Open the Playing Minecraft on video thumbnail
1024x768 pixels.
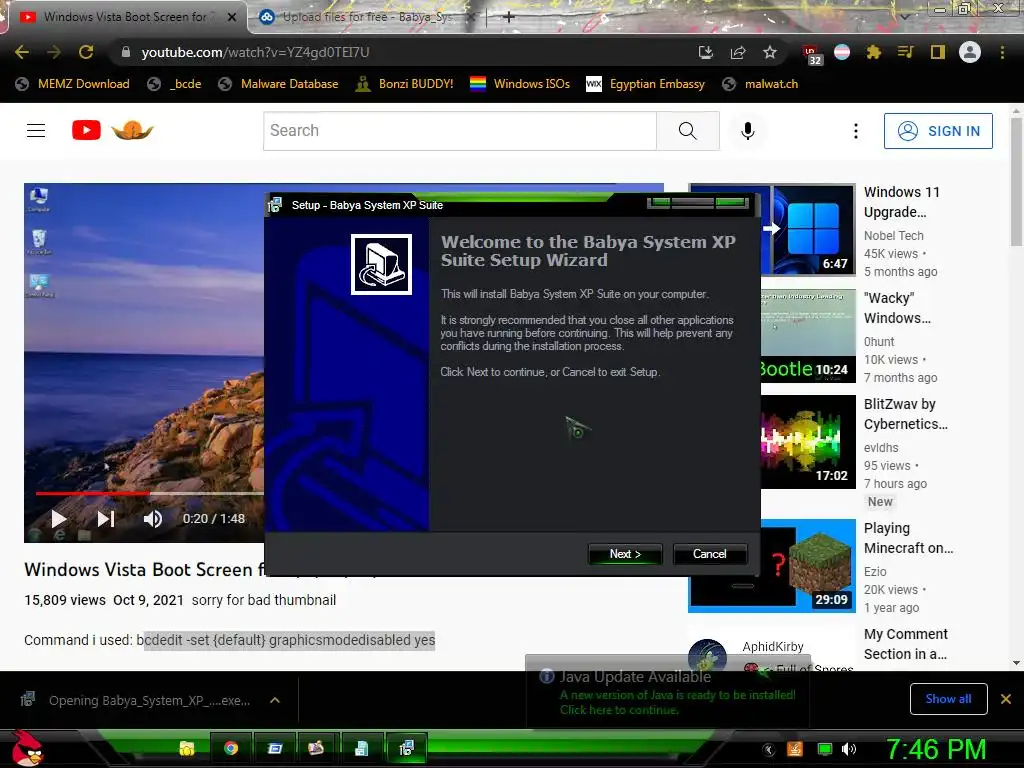[x=772, y=566]
